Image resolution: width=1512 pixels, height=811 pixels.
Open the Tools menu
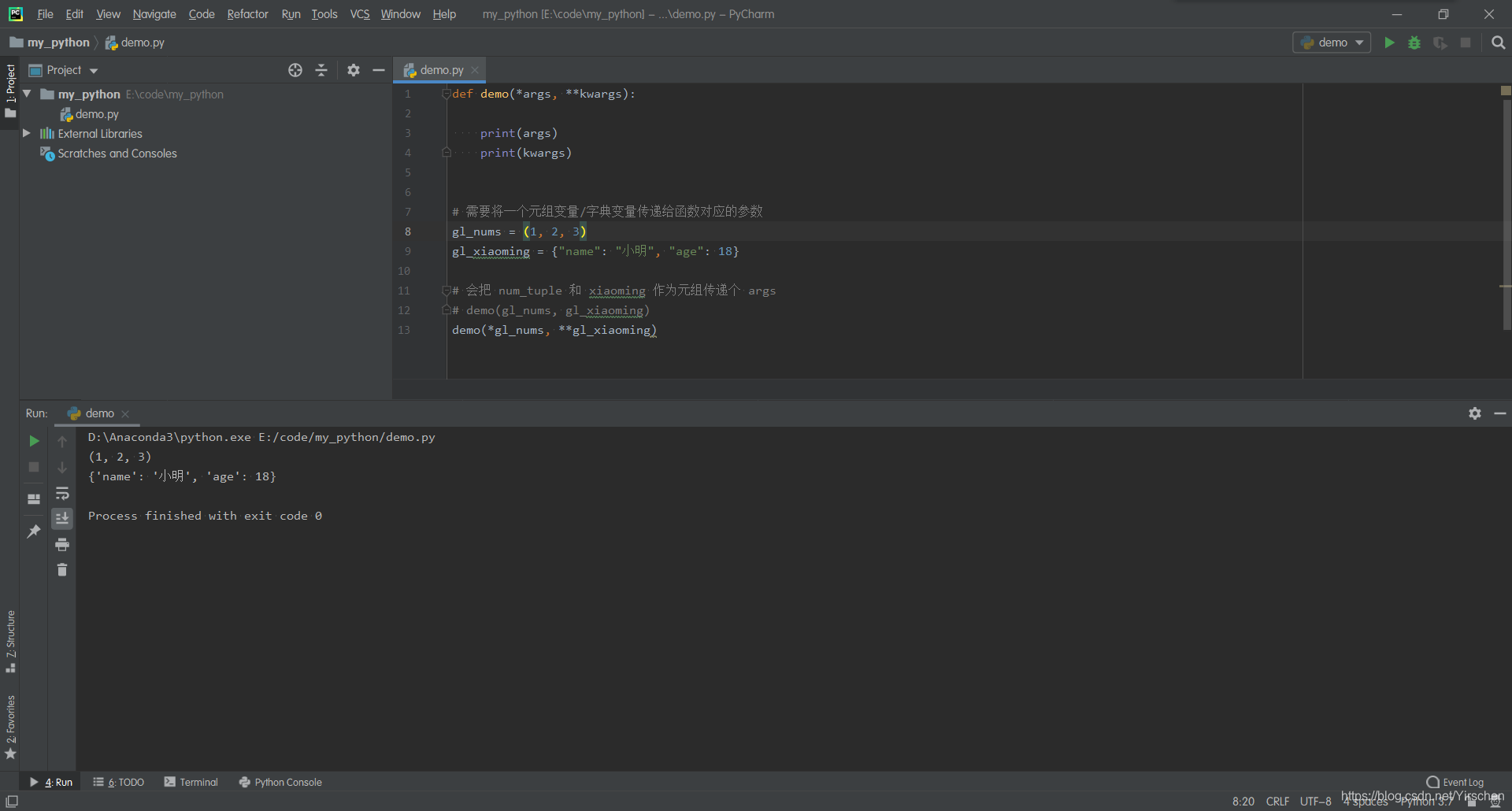[x=324, y=14]
